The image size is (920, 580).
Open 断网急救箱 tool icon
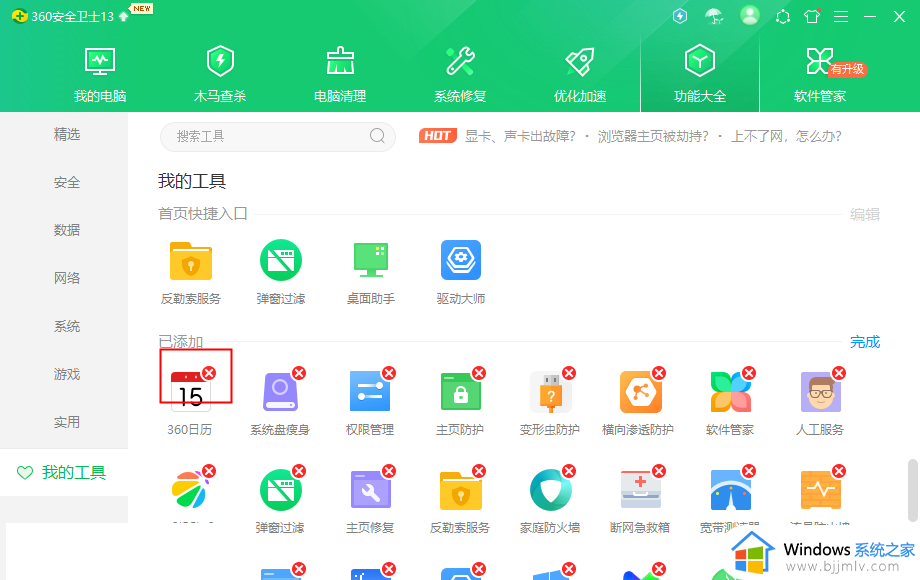coord(641,490)
